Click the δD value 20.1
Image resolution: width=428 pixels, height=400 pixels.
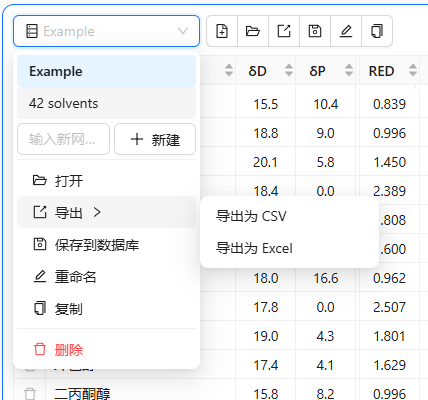tap(265, 162)
